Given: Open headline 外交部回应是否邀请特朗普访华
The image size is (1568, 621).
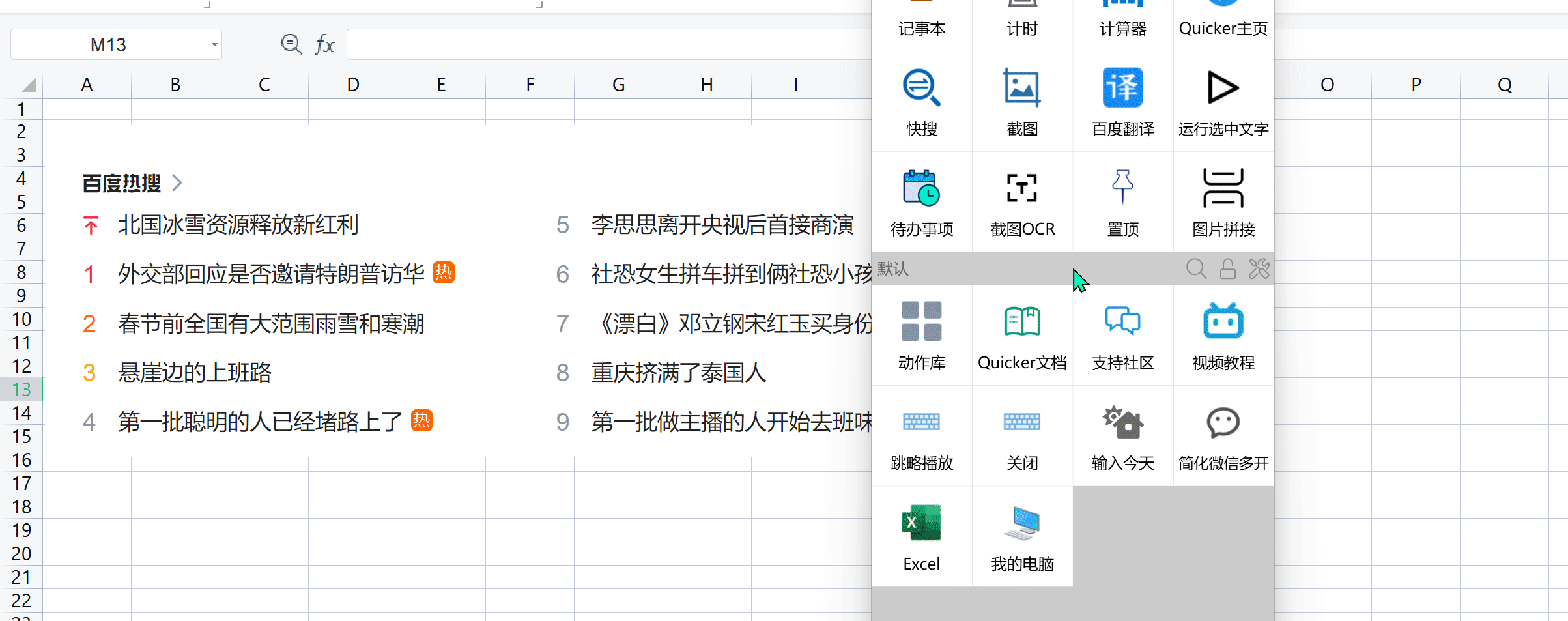Looking at the screenshot, I should 271,274.
